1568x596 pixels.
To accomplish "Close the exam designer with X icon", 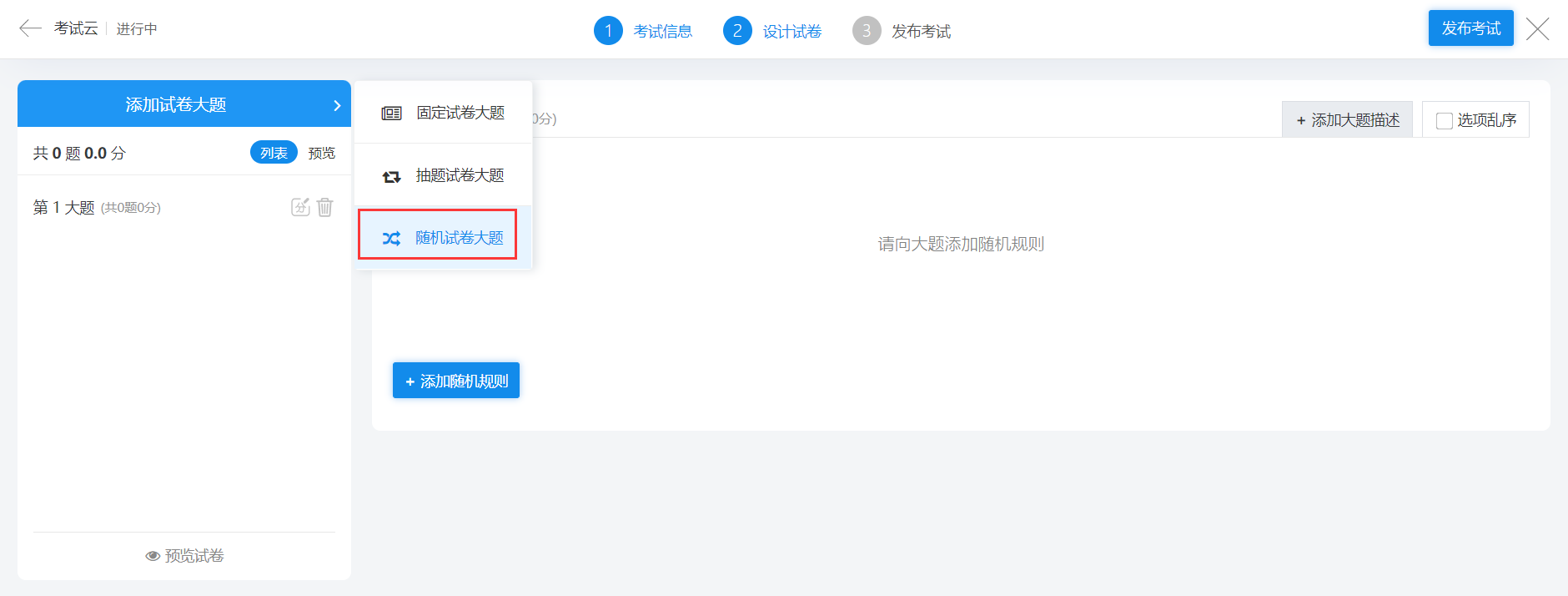I will click(1537, 29).
